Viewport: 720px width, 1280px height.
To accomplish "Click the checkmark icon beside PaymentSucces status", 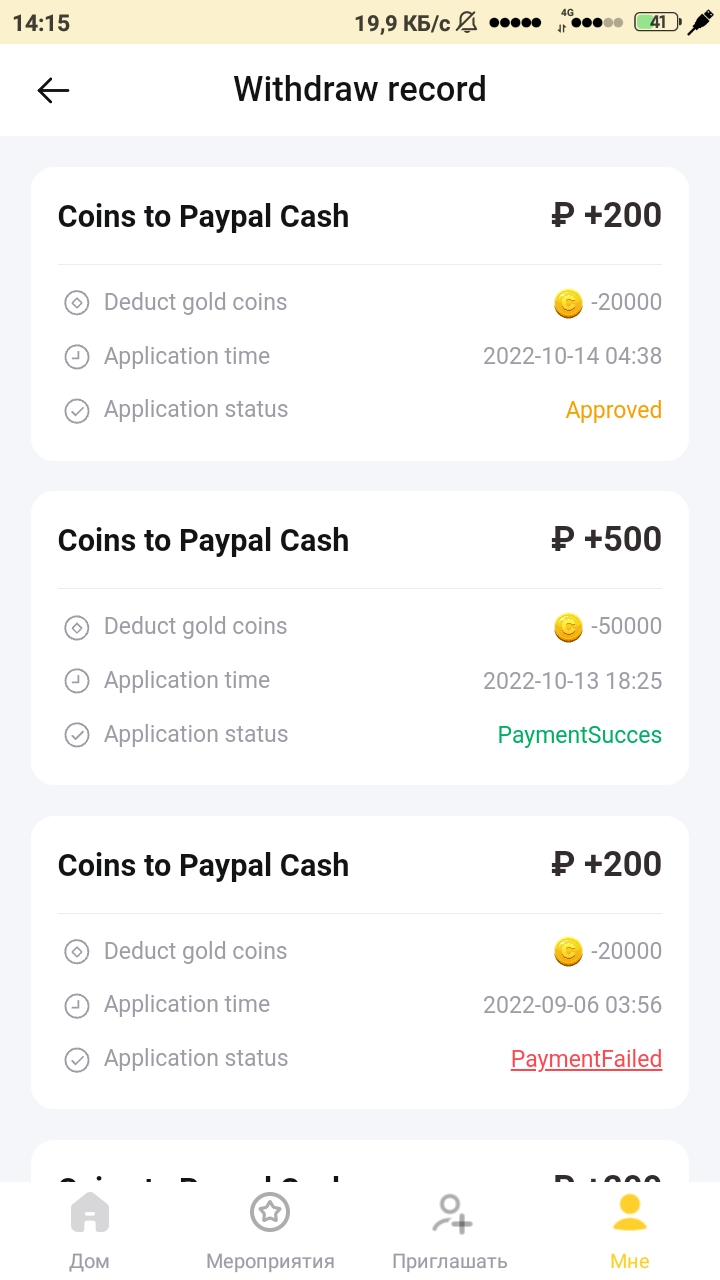I will pyautogui.click(x=77, y=735).
